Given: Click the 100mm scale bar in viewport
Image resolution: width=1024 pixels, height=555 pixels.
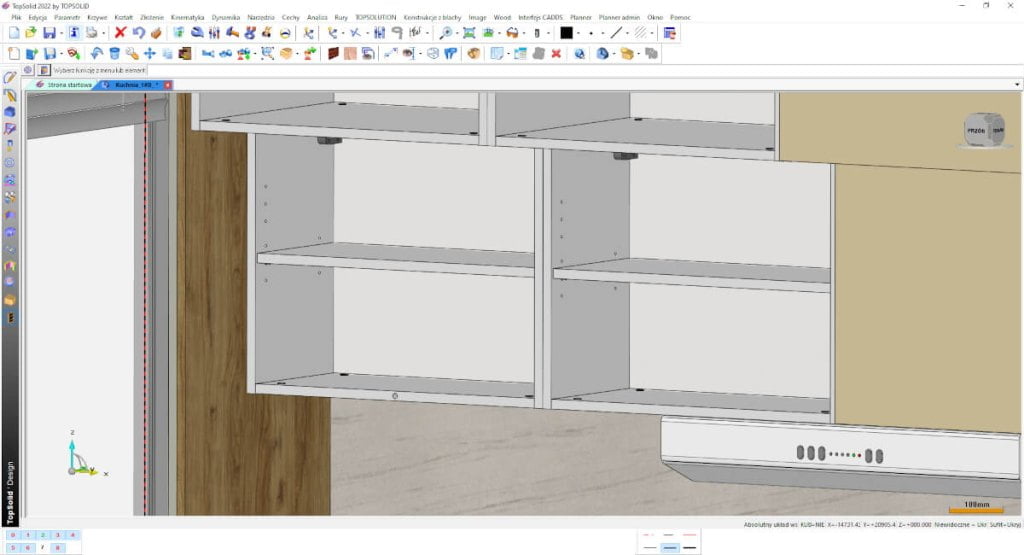Looking at the screenshot, I should (x=976, y=507).
